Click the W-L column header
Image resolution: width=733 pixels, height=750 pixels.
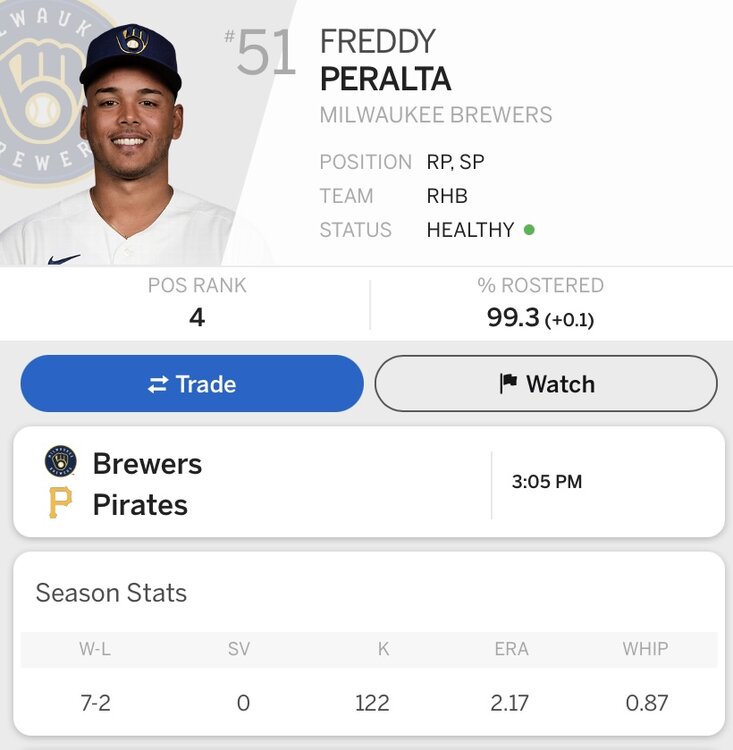pyautogui.click(x=95, y=649)
